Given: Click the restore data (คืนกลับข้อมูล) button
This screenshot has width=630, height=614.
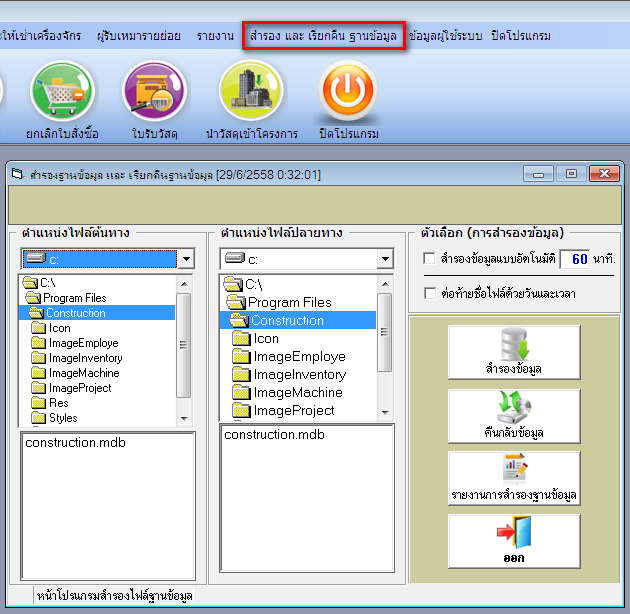Looking at the screenshot, I should click(514, 416).
